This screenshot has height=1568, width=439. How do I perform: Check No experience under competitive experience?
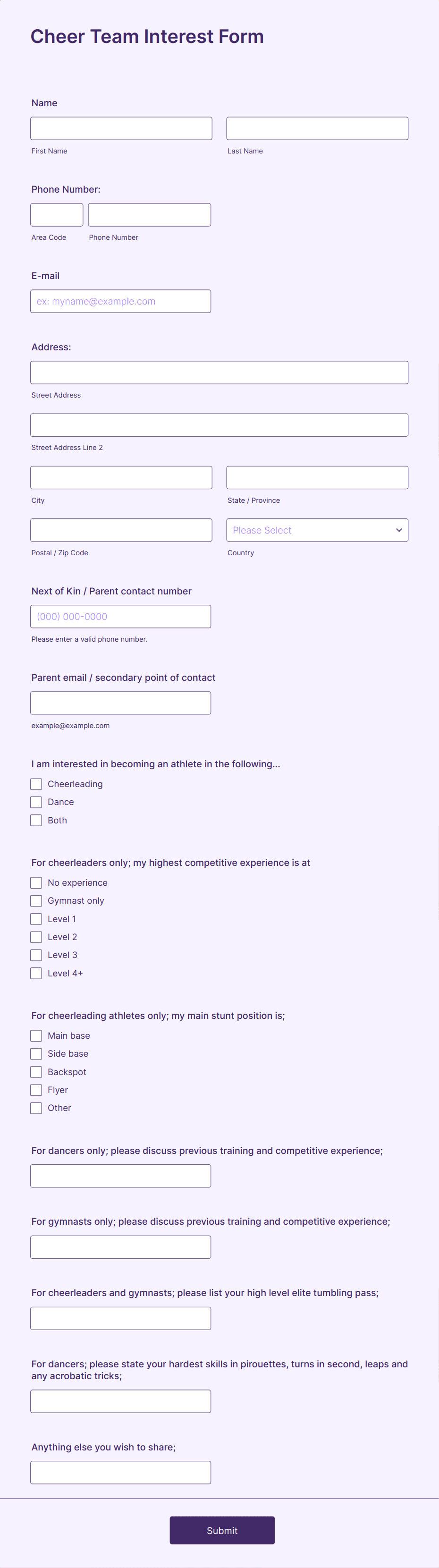coord(36,882)
